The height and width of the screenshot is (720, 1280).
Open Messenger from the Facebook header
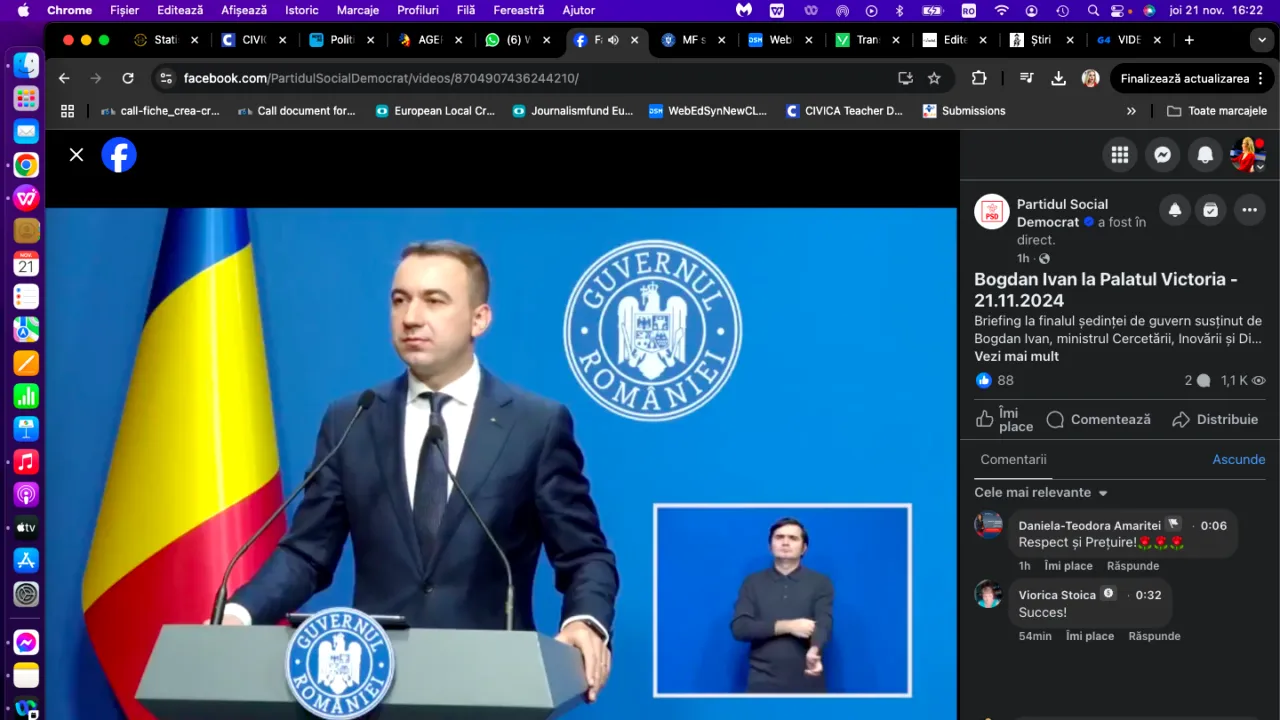1162,155
